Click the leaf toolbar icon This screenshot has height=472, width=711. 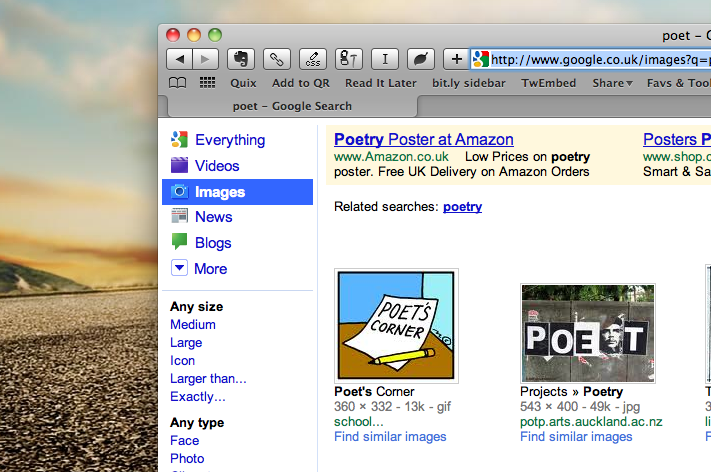click(421, 59)
